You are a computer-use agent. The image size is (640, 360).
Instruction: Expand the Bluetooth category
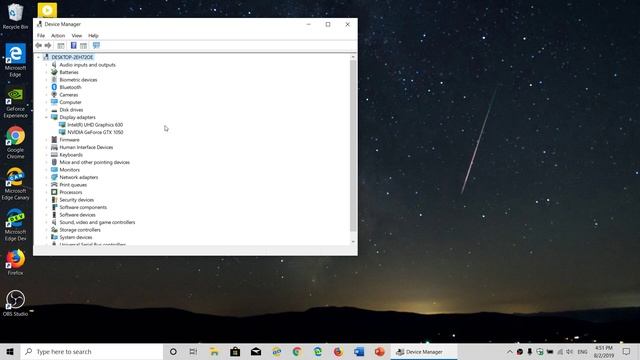pyautogui.click(x=46, y=87)
